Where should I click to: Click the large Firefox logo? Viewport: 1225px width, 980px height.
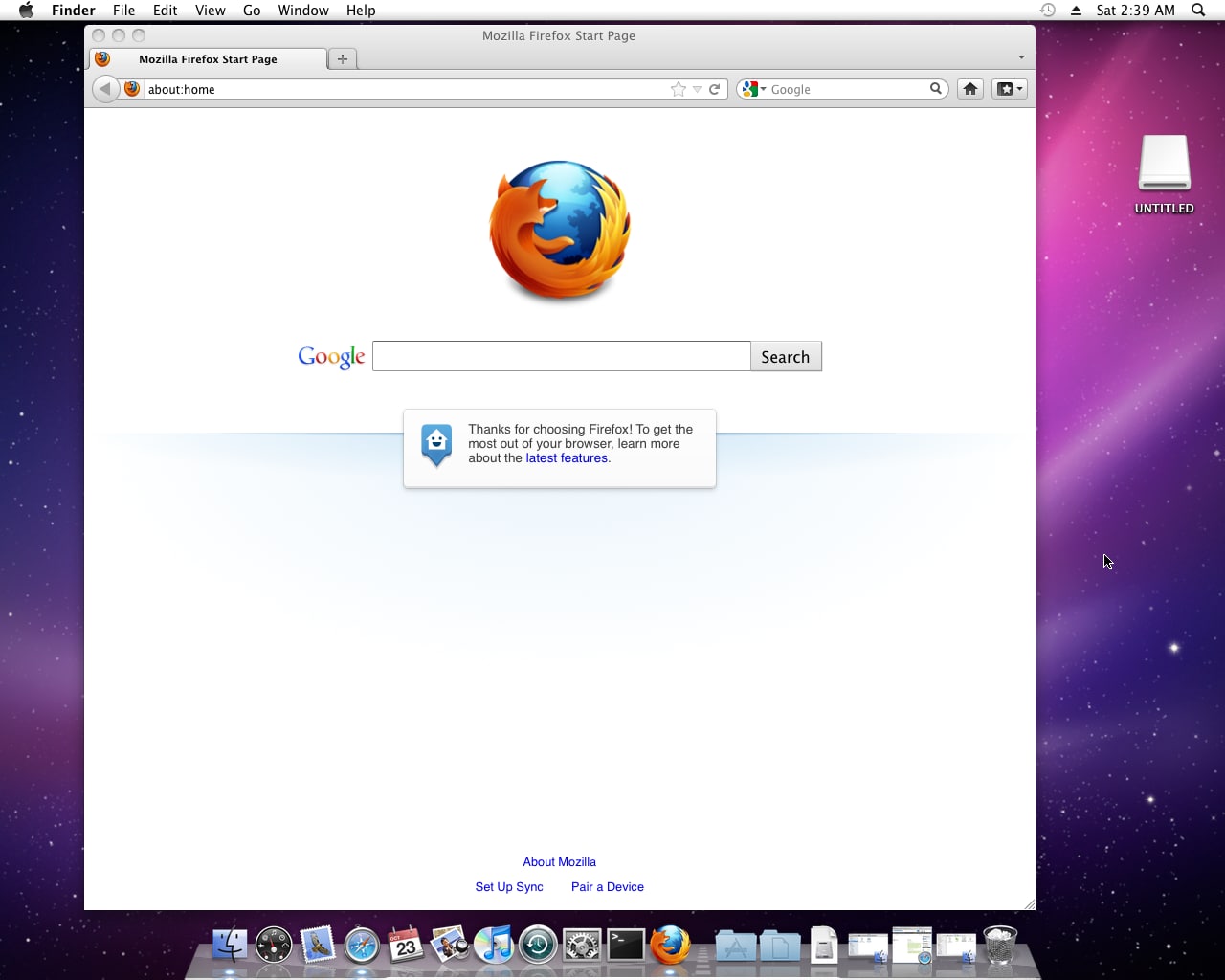(560, 230)
